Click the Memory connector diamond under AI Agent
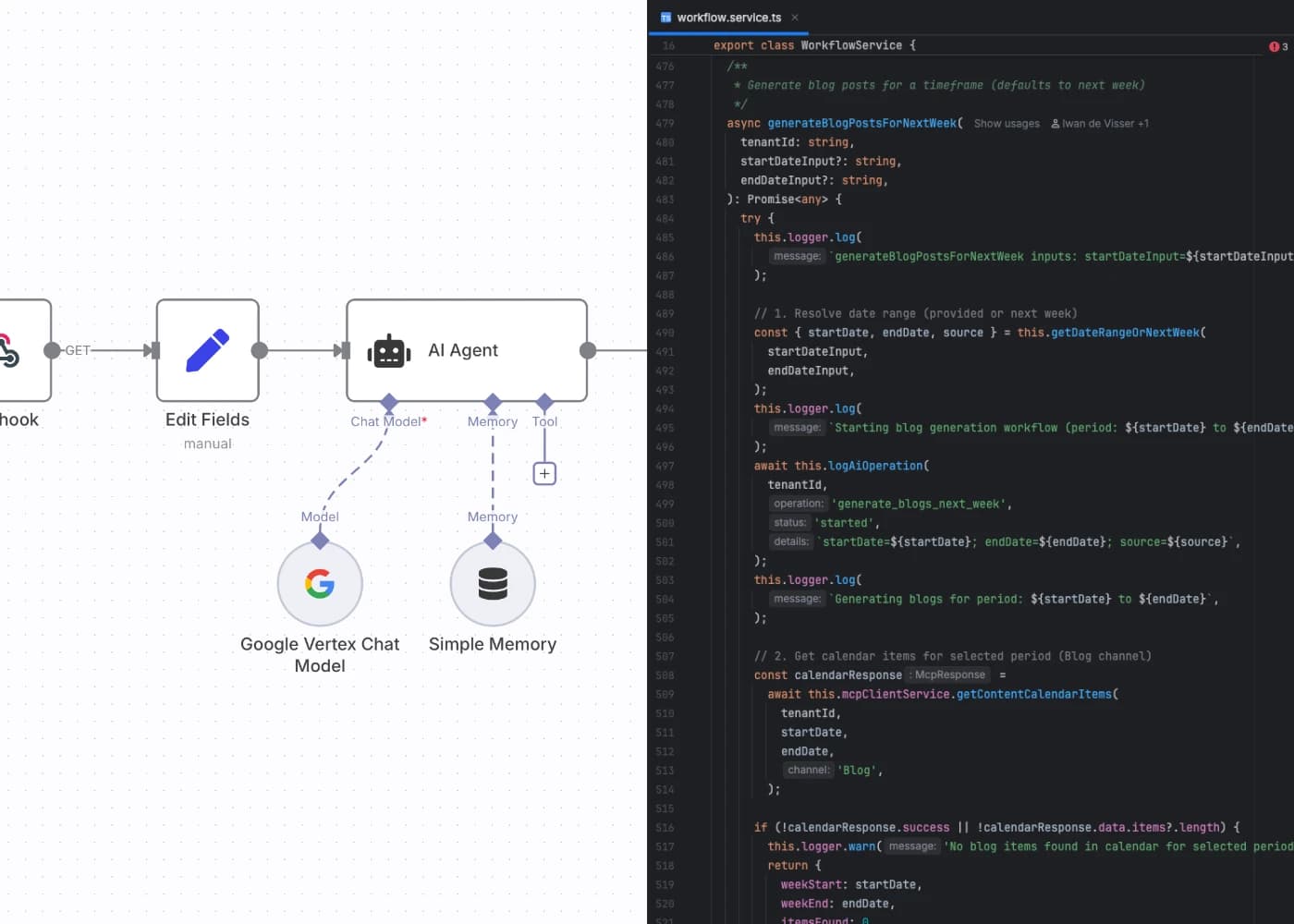Viewport: 1294px width, 924px height. [x=492, y=399]
